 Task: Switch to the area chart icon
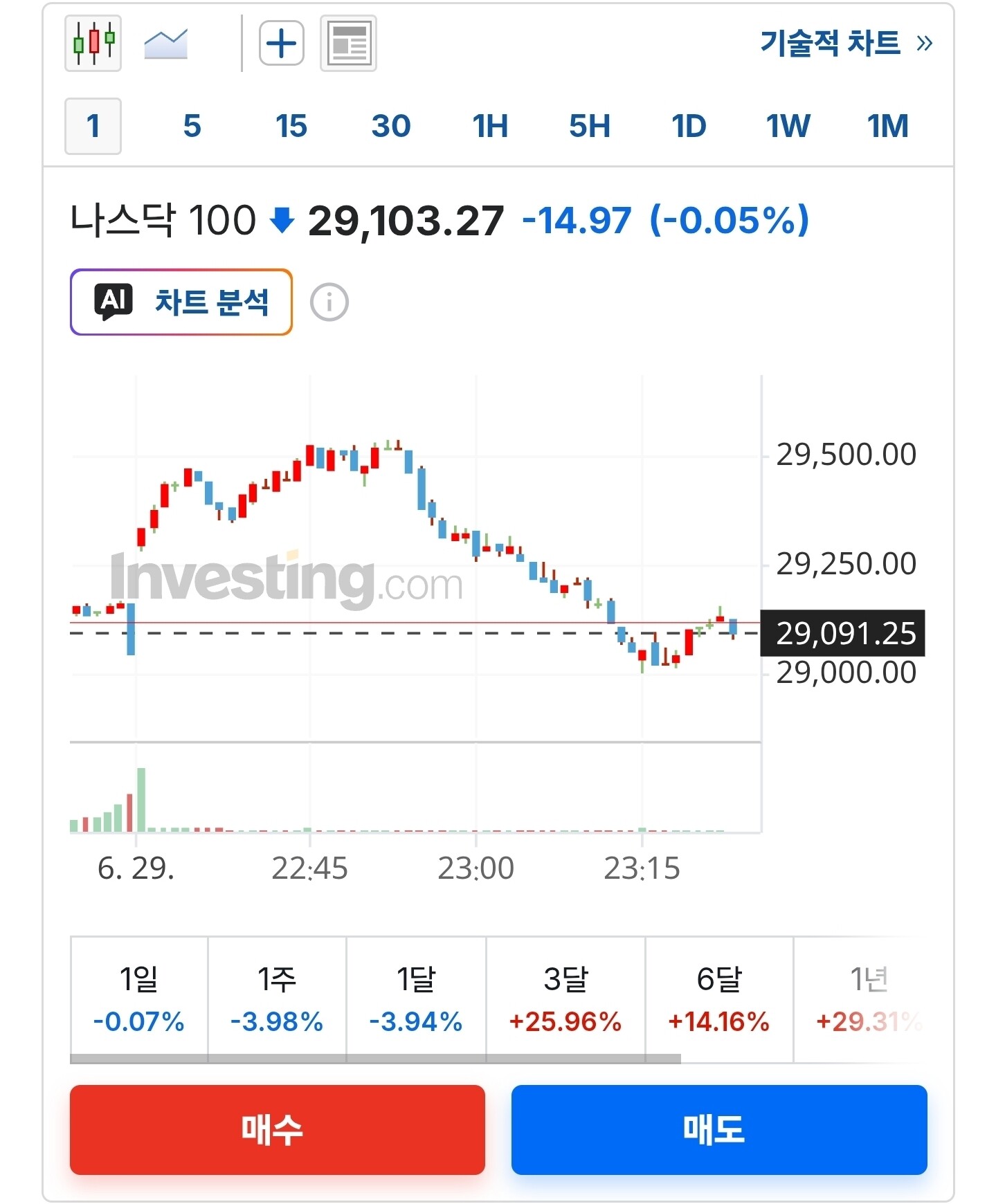click(x=166, y=44)
